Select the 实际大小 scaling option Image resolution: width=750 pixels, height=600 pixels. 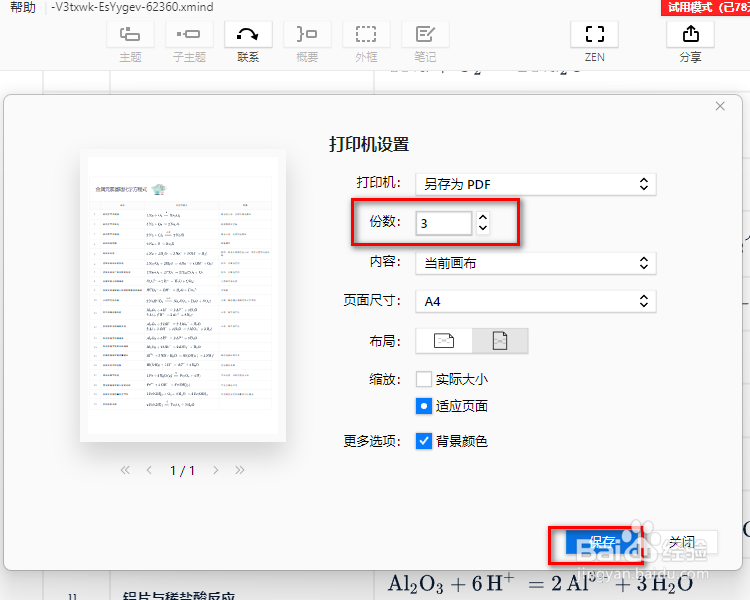point(424,379)
